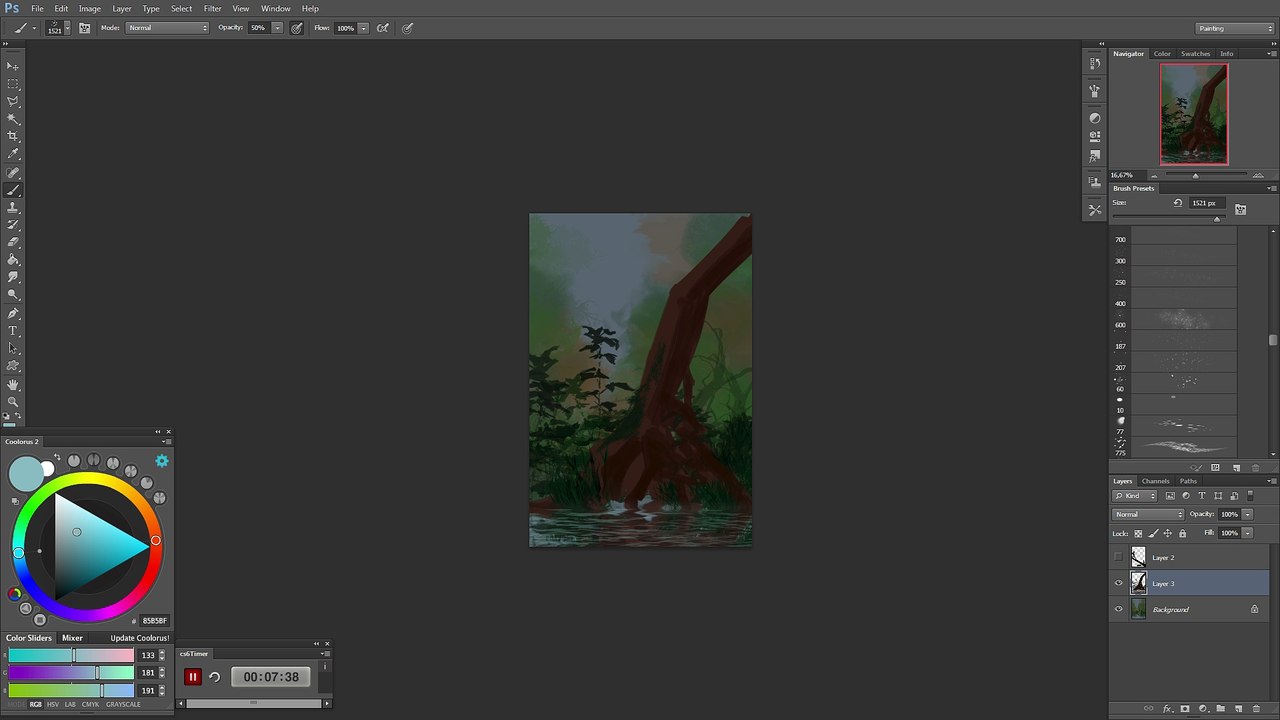Select the Dodge tool
The height and width of the screenshot is (720, 1280).
tap(13, 295)
